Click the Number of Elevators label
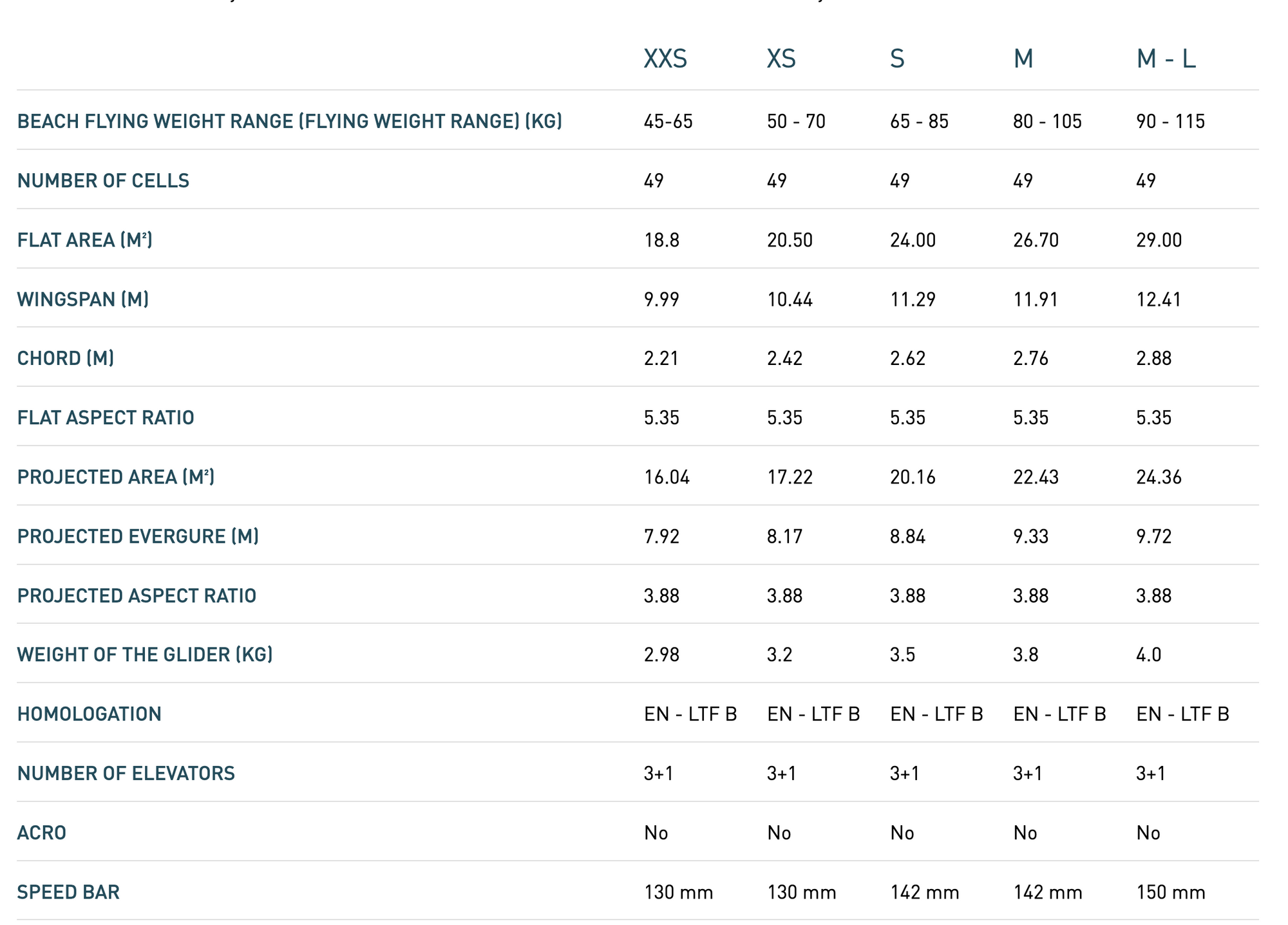The width and height of the screenshot is (1288, 925). click(126, 773)
